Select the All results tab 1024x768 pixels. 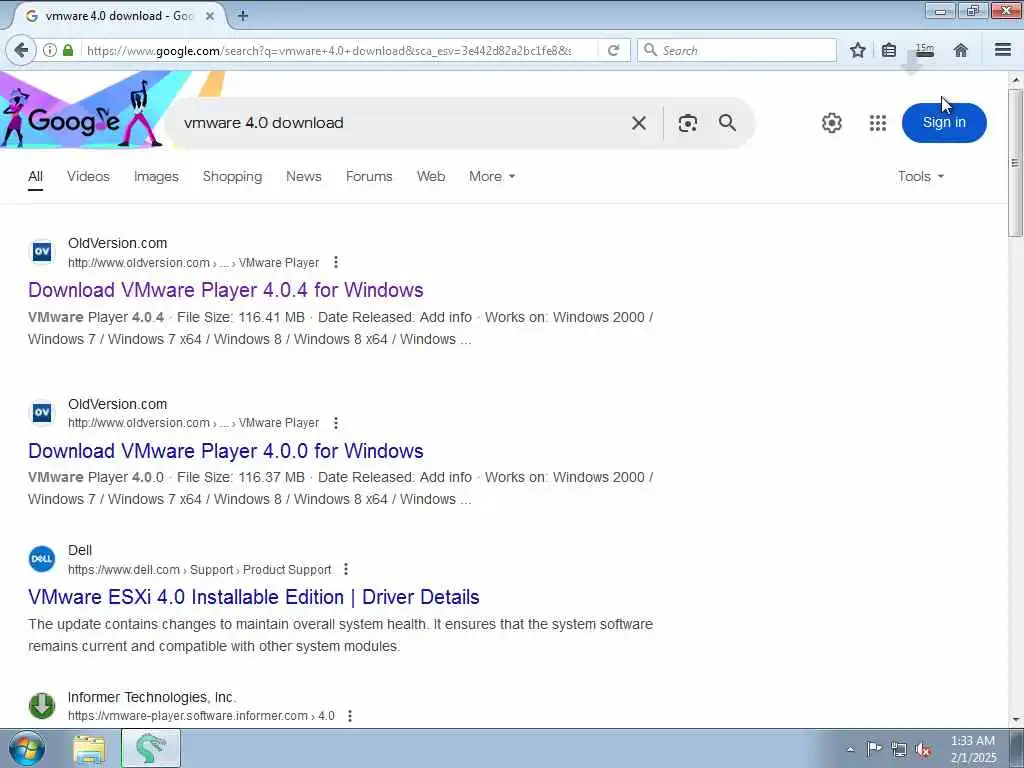pos(35,176)
